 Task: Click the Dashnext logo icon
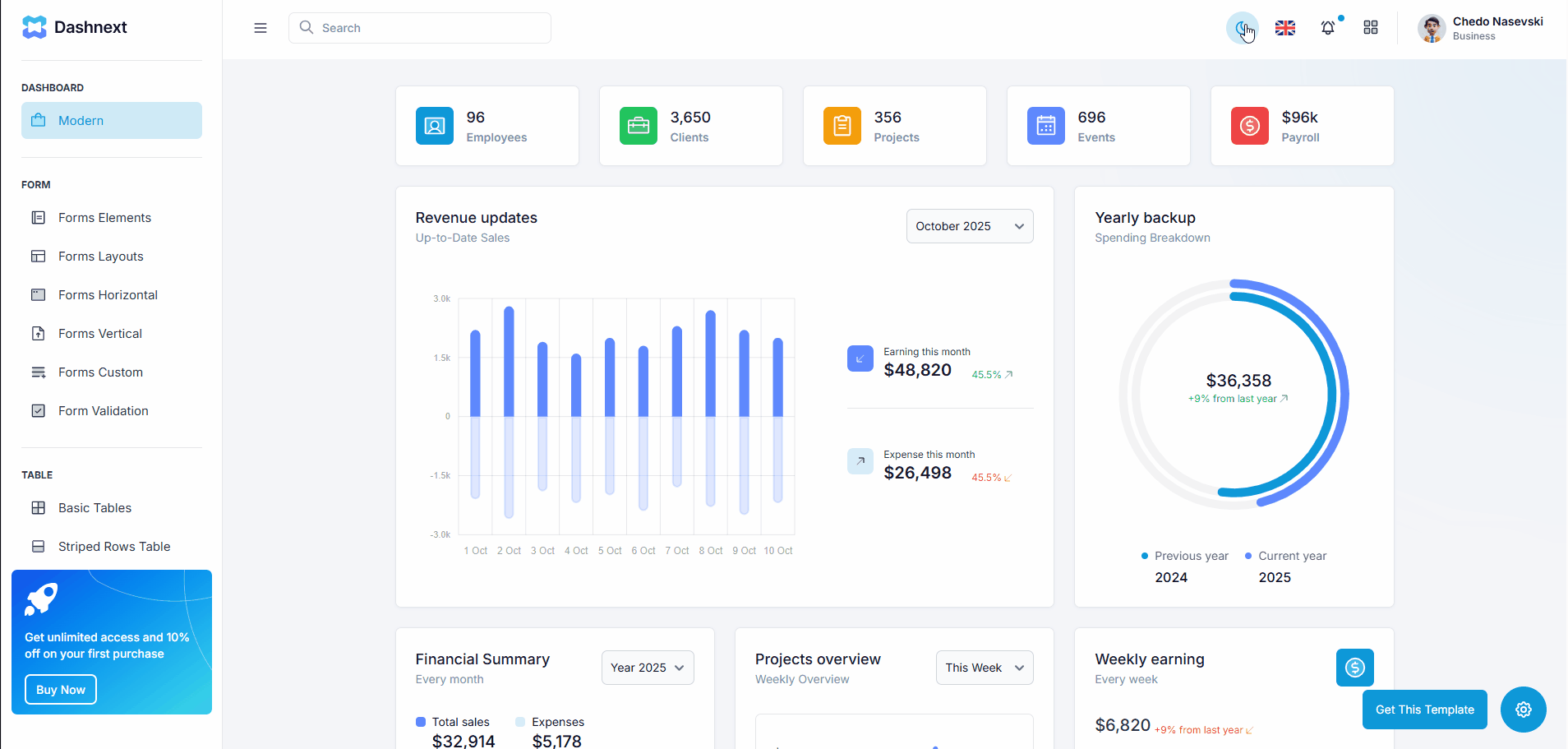click(35, 27)
